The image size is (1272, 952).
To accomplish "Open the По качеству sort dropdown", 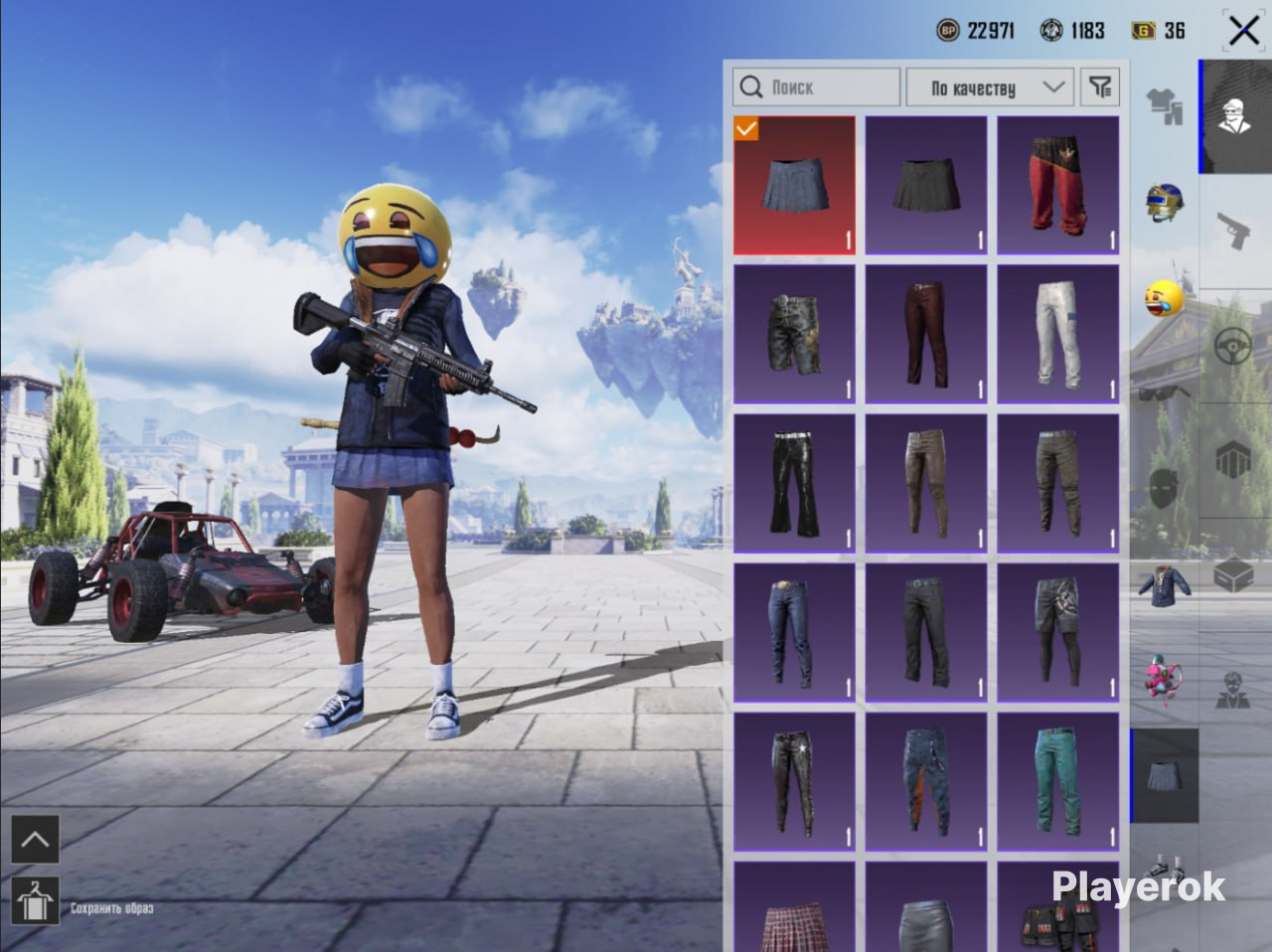I will pos(990,87).
